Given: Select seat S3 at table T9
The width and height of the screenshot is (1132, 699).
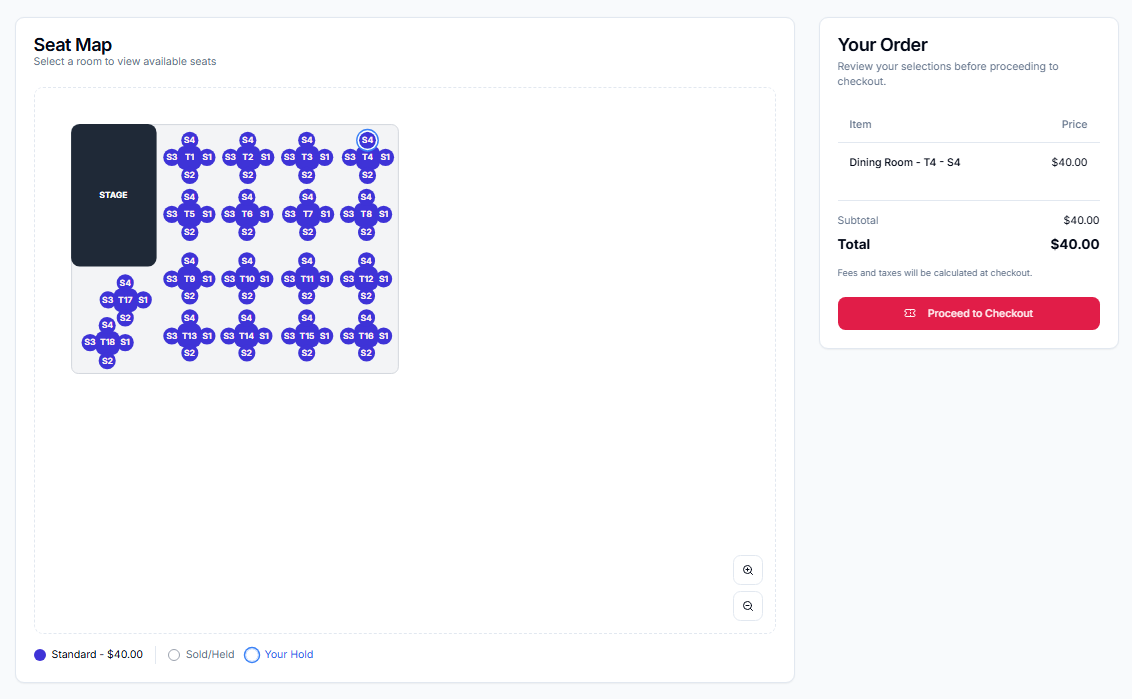Looking at the screenshot, I should pos(171,278).
